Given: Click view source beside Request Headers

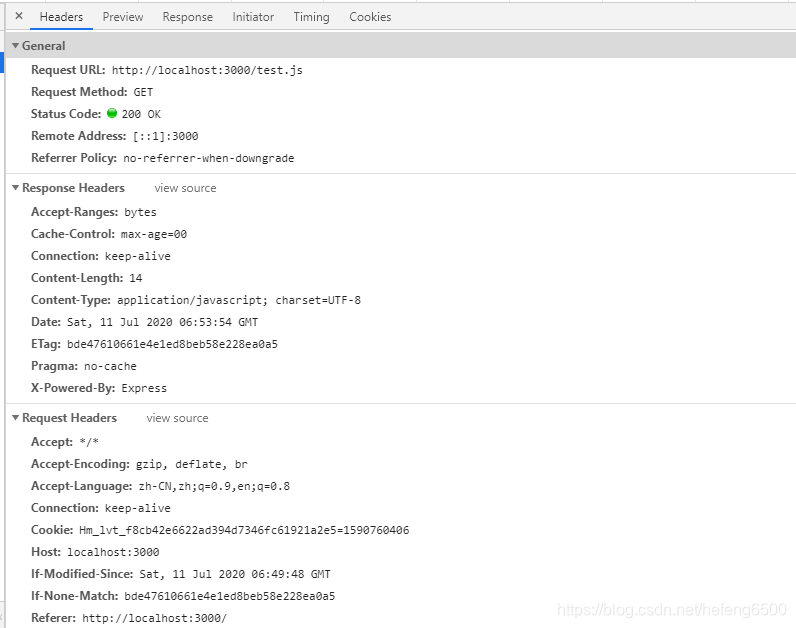Looking at the screenshot, I should click(x=177, y=418).
